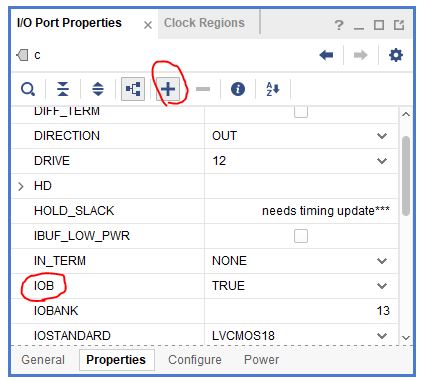
Task: Open the General tab
Action: pyautogui.click(x=43, y=360)
